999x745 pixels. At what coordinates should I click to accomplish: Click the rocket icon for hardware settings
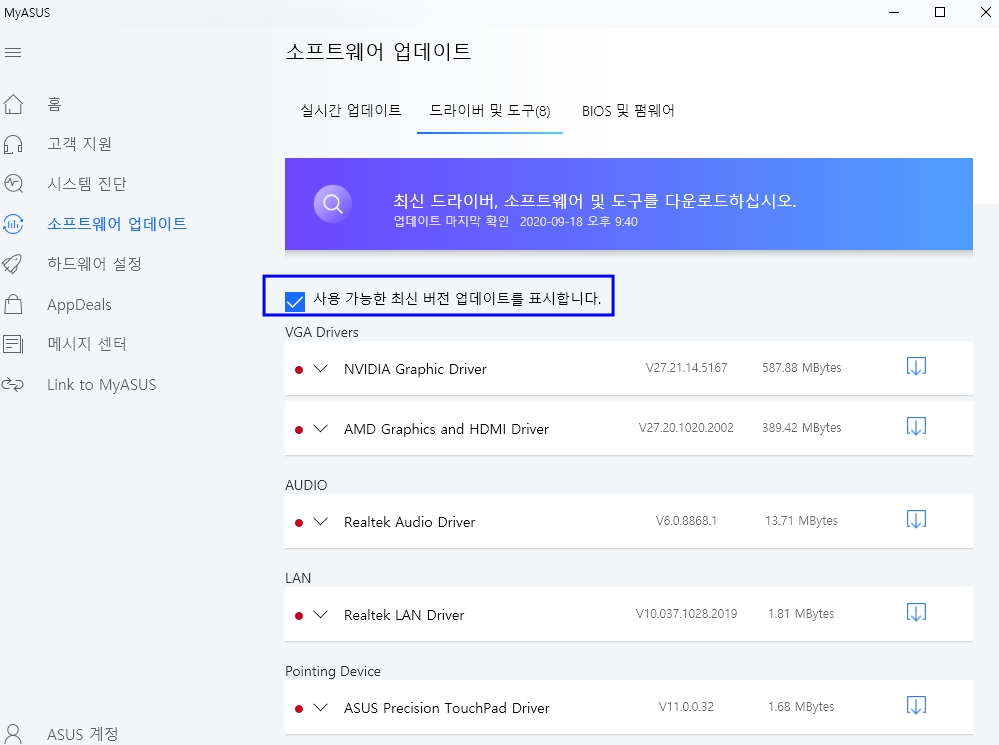(12, 264)
